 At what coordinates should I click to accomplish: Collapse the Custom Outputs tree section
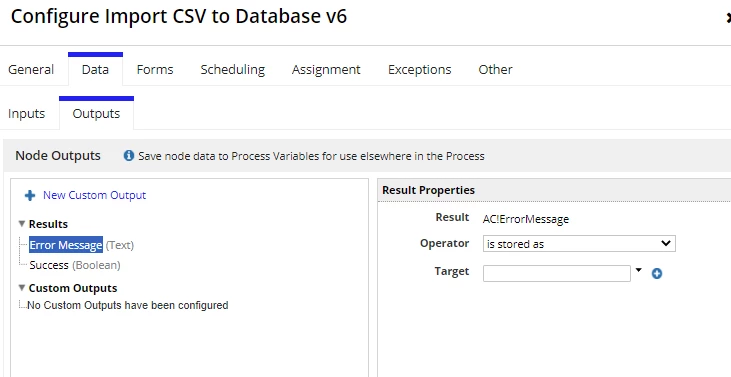tap(21, 288)
